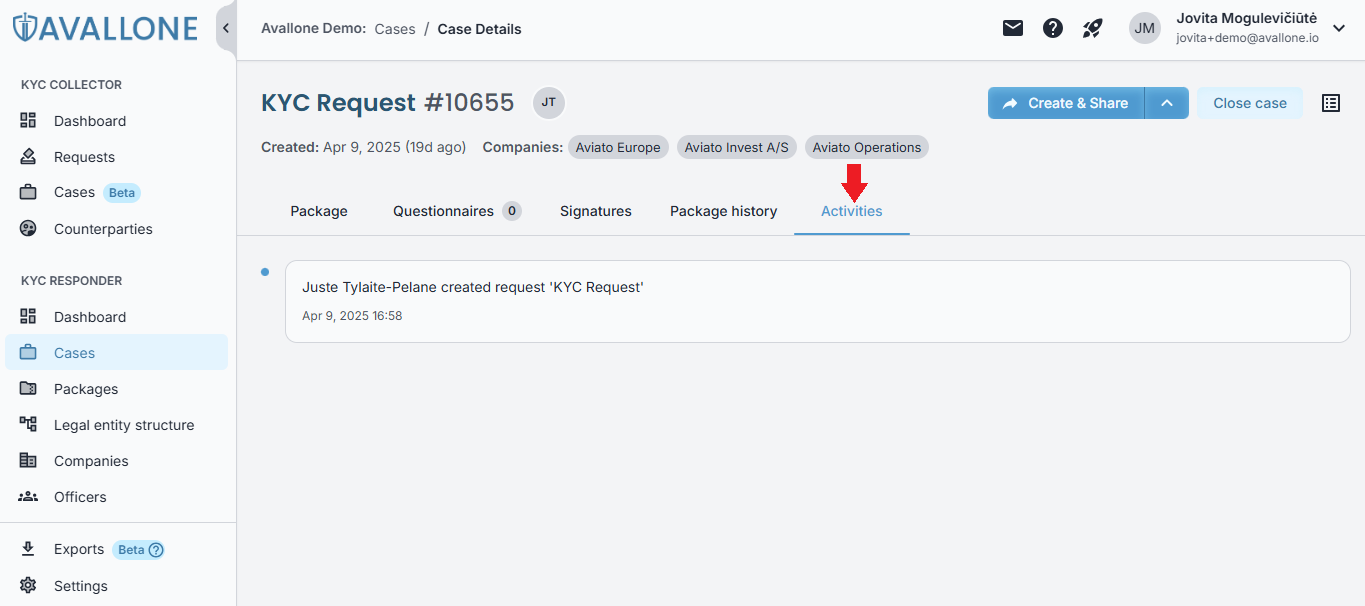Click the rocket icon in header

point(1093,28)
